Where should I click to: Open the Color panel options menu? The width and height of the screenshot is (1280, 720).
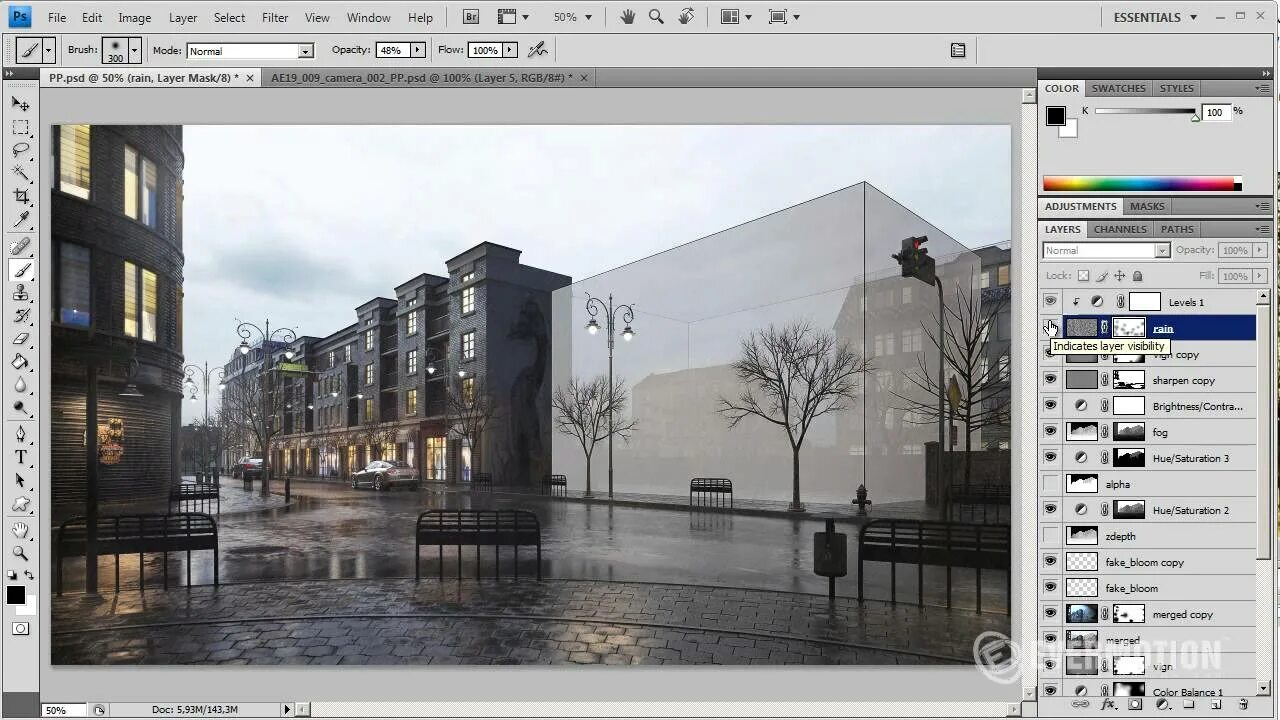[1264, 88]
